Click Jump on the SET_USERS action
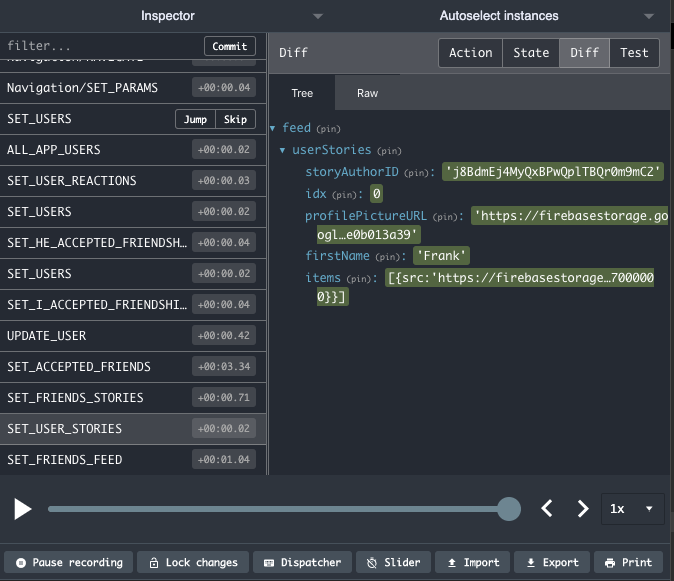The width and height of the screenshot is (674, 581). [x=196, y=119]
